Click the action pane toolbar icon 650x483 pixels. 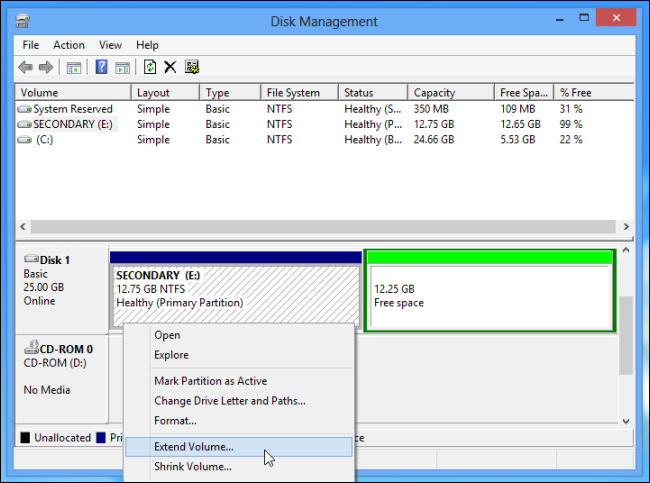pyautogui.click(x=122, y=67)
